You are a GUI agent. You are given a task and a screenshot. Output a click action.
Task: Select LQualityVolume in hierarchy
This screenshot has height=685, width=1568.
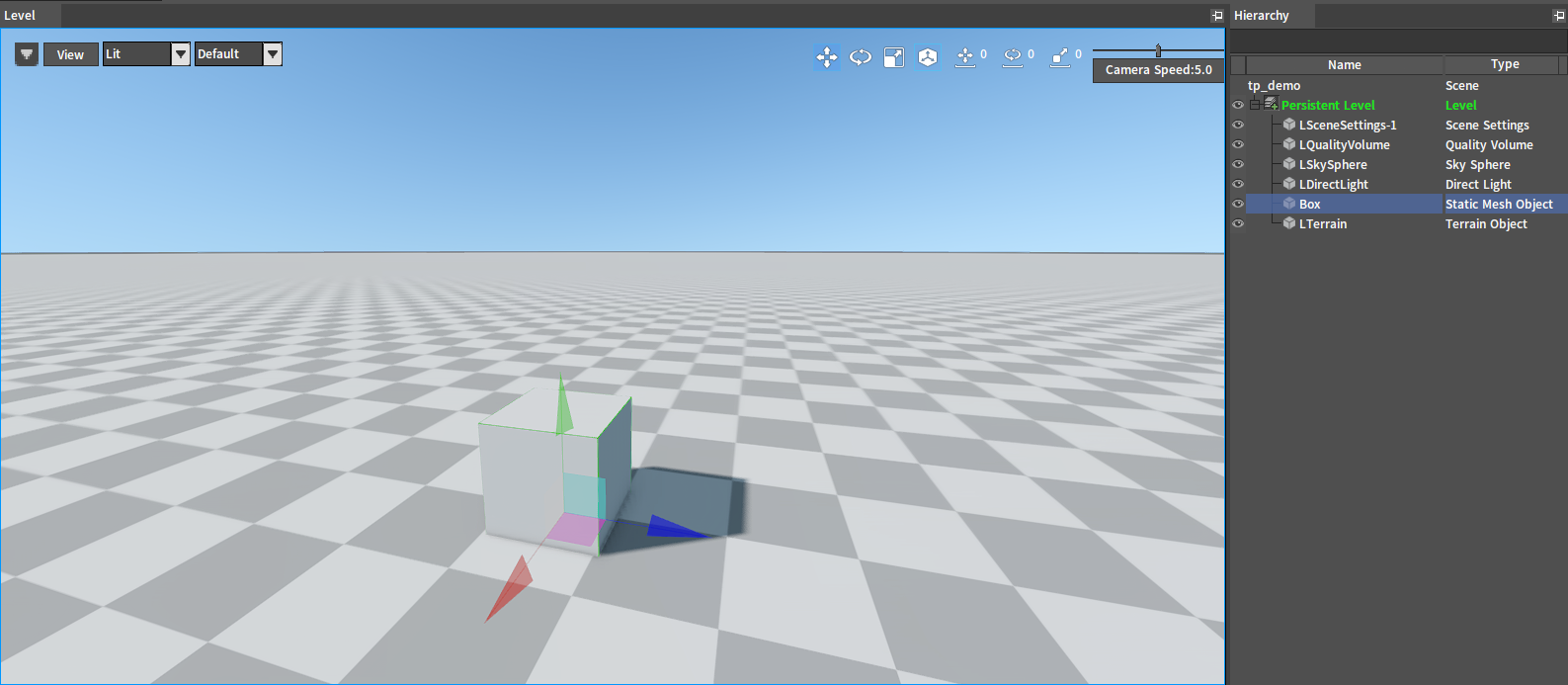(1345, 144)
